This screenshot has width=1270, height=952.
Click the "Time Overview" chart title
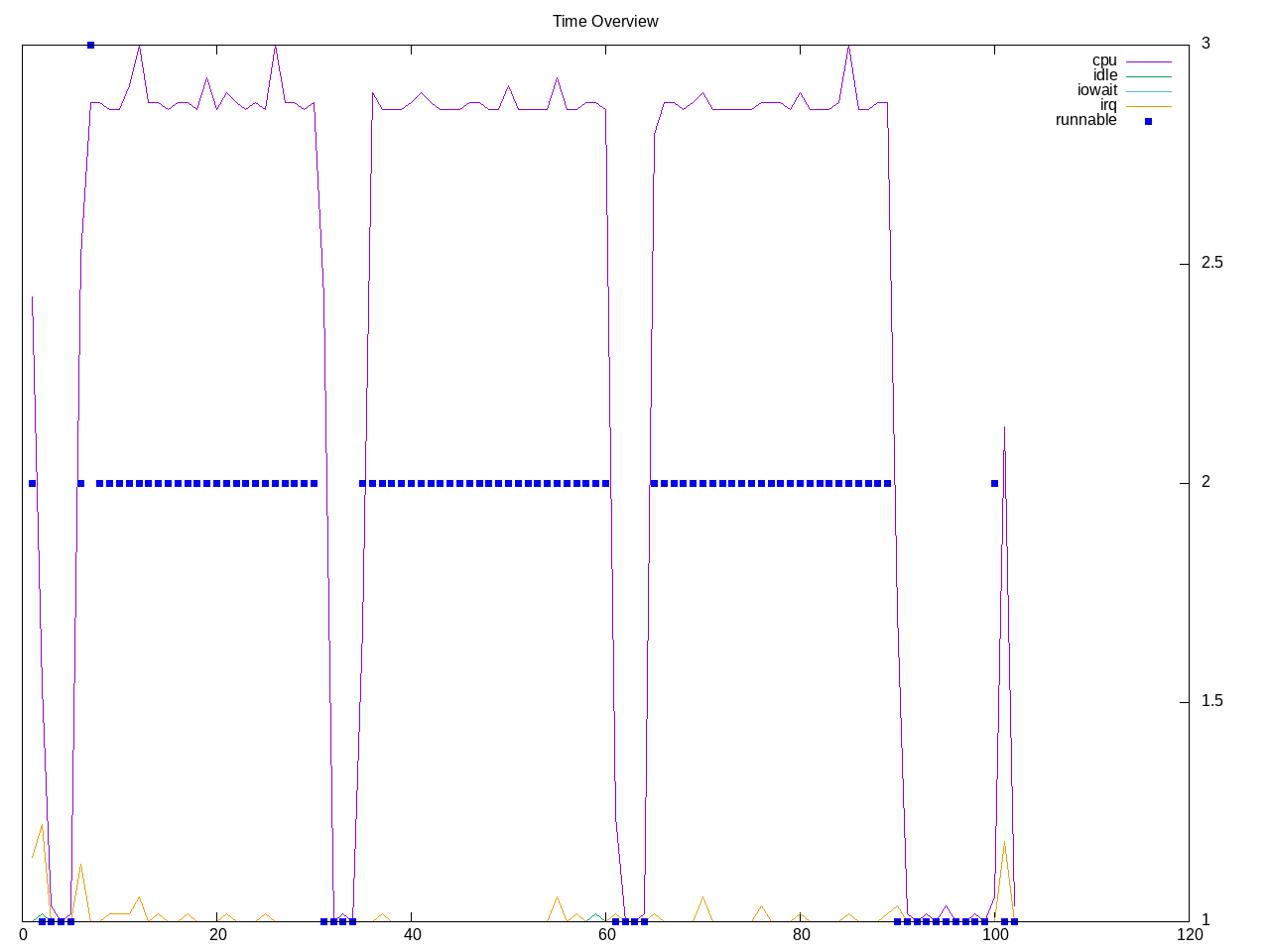pos(605,21)
